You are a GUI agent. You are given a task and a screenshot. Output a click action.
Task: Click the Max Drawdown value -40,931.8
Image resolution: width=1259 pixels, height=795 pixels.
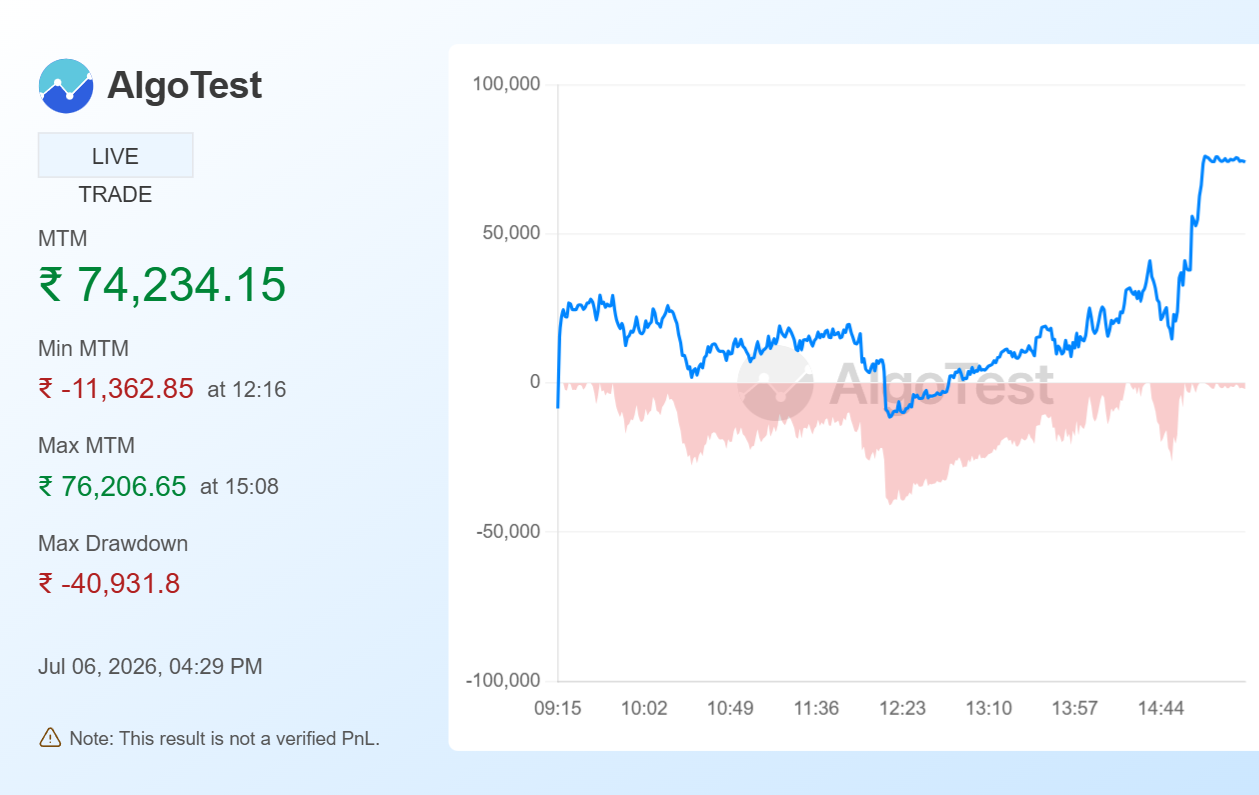120,584
